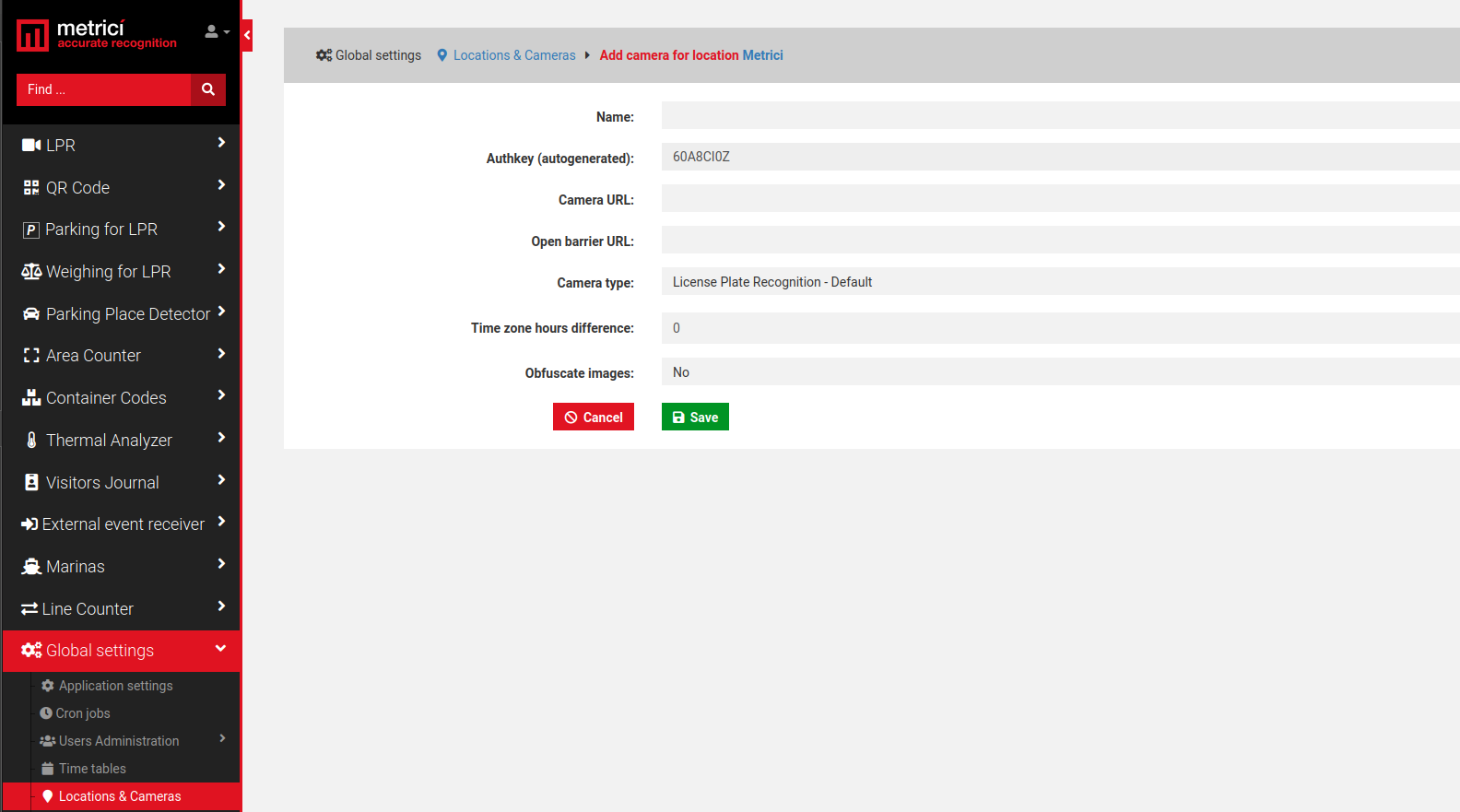
Task: Expand the QR Code menu chevron
Action: point(221,185)
